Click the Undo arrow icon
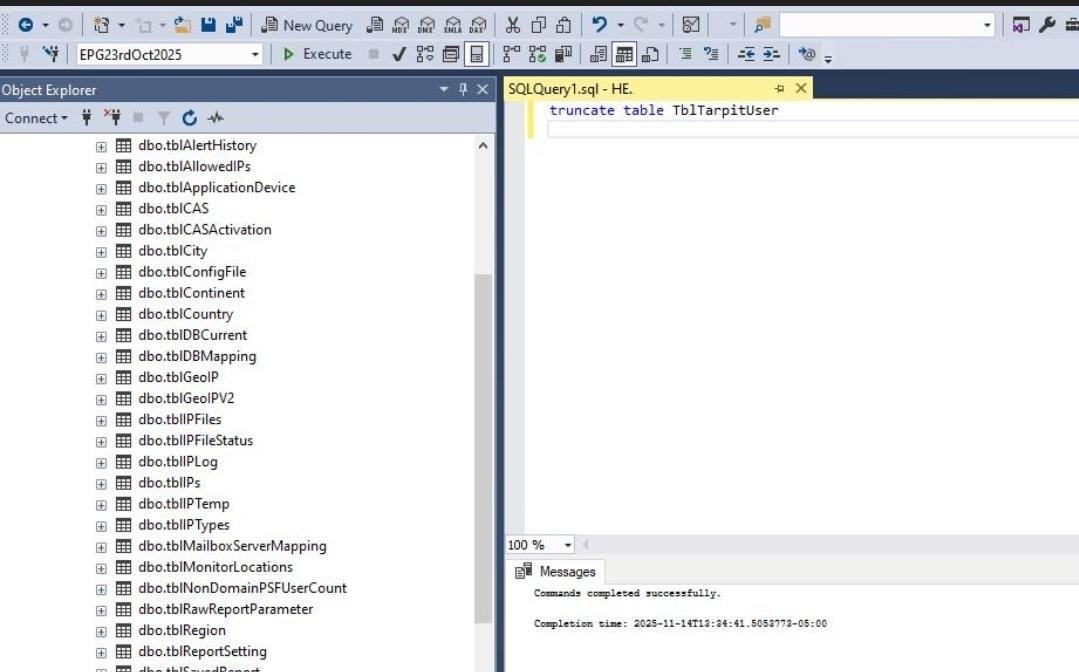The width and height of the screenshot is (1079, 672). point(599,25)
